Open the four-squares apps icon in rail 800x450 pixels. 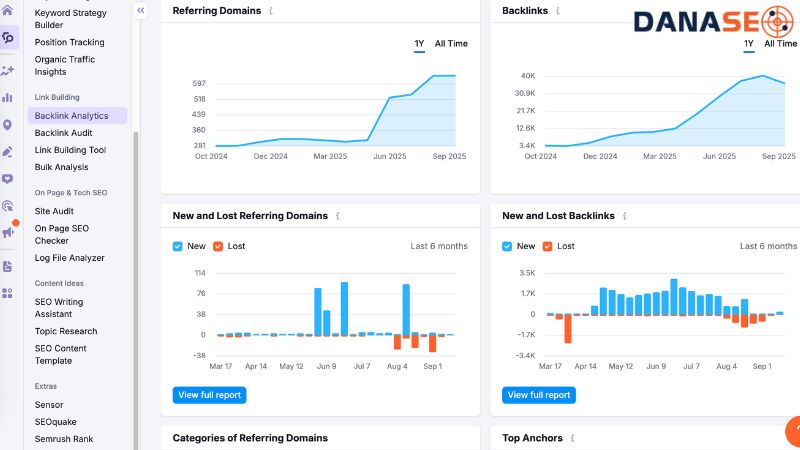point(8,293)
